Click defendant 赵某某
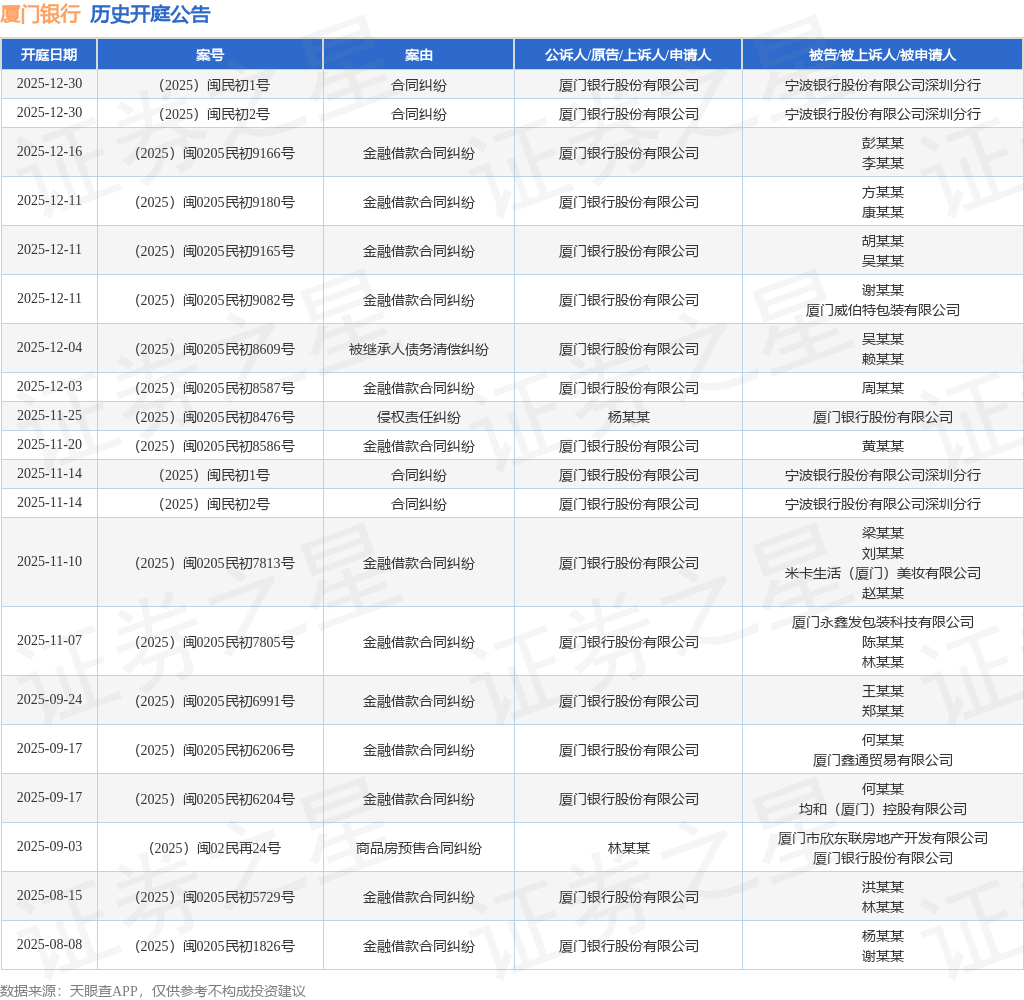 (882, 593)
